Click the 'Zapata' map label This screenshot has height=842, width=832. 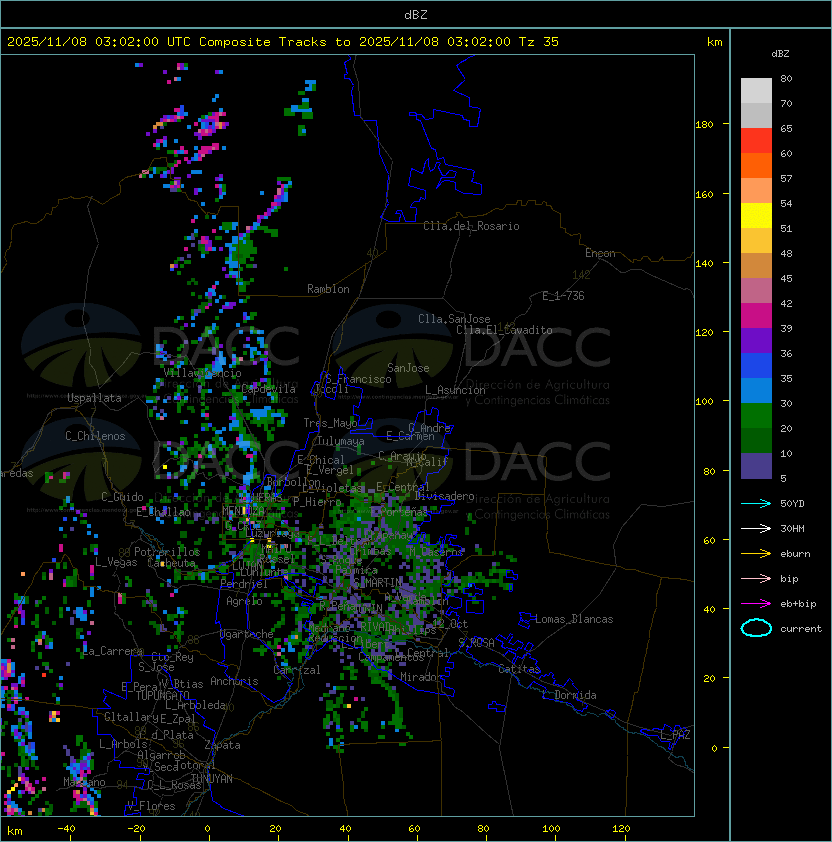point(222,745)
